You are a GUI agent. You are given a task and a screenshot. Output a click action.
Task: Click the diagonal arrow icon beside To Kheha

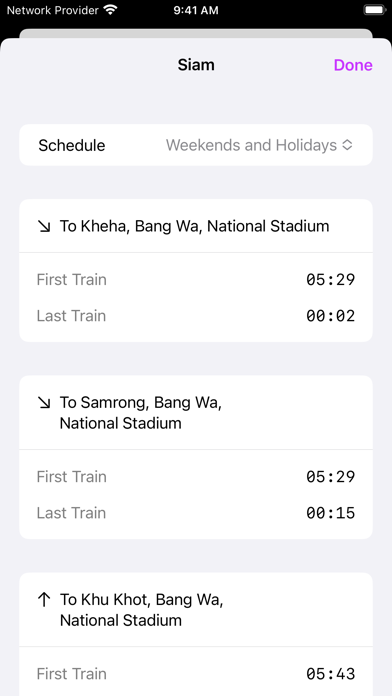coord(44,227)
